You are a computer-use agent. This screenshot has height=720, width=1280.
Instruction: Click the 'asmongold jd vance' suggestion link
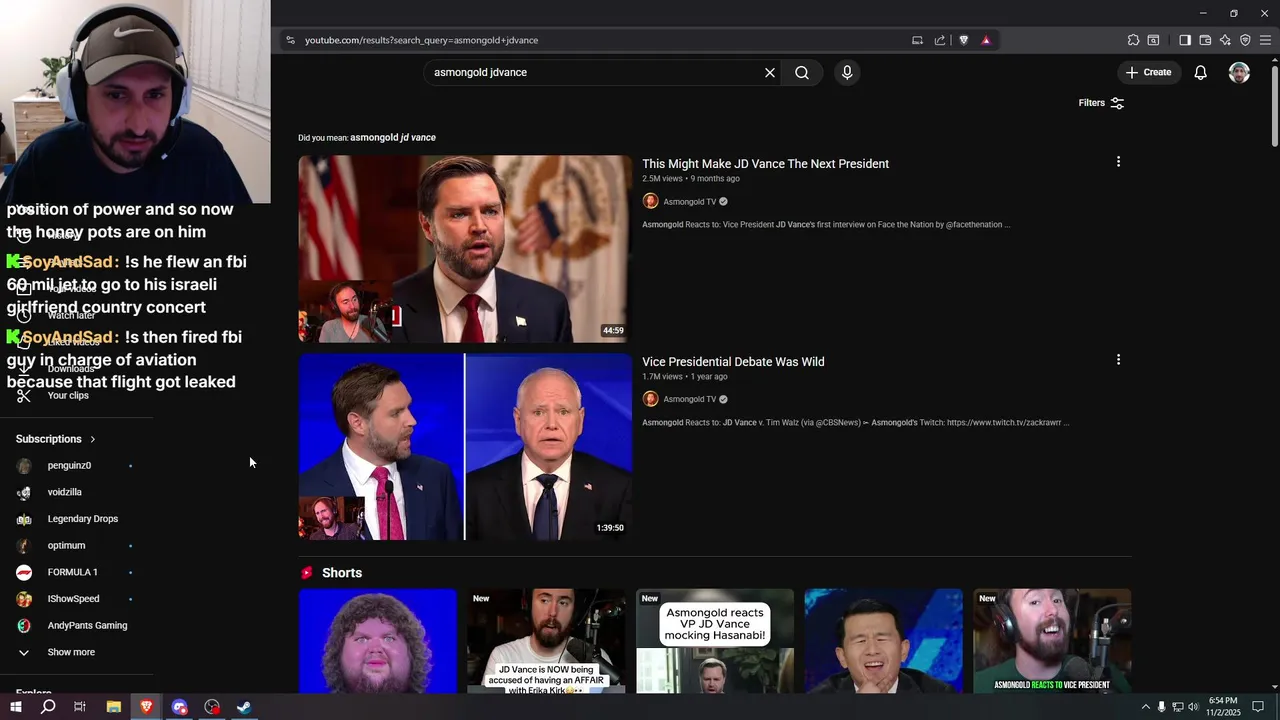(x=393, y=137)
